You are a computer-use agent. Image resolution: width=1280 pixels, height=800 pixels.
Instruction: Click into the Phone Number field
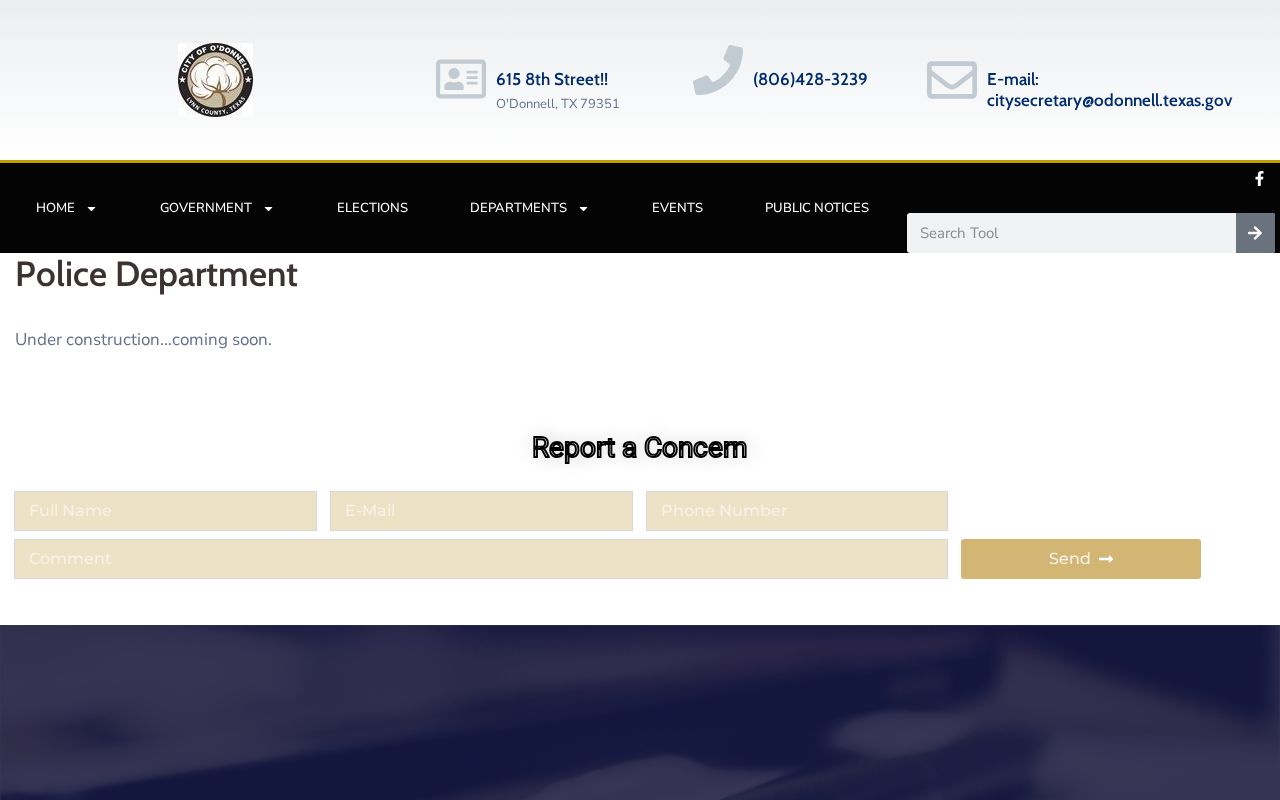coord(797,511)
